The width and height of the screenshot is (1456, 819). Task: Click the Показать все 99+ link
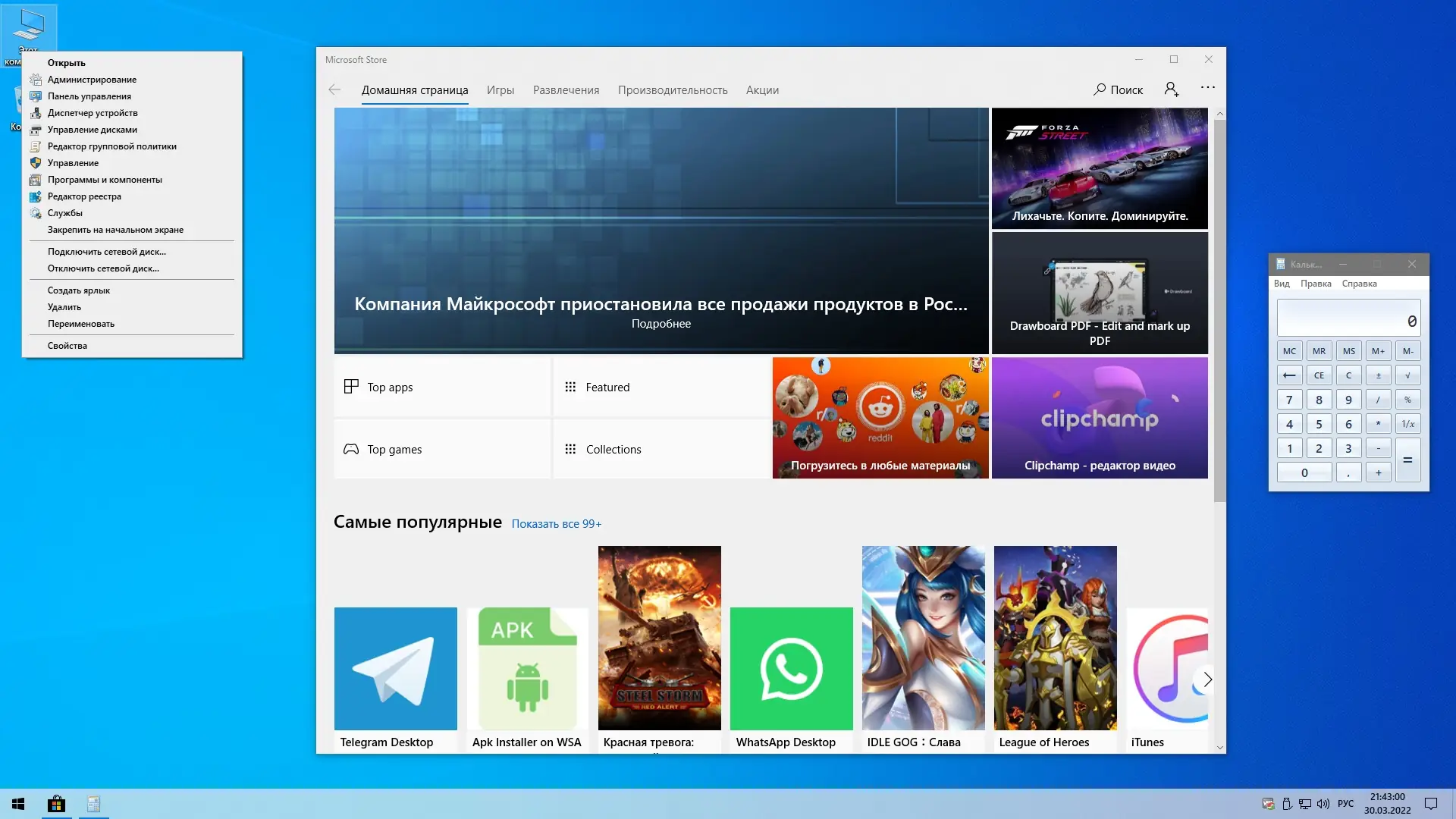click(556, 524)
